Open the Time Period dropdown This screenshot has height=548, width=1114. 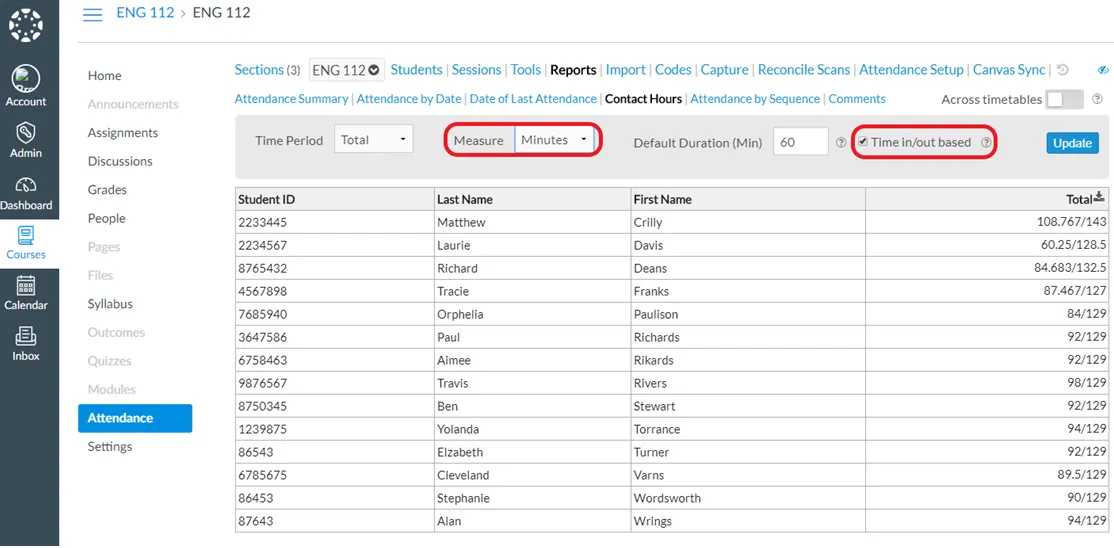click(374, 140)
